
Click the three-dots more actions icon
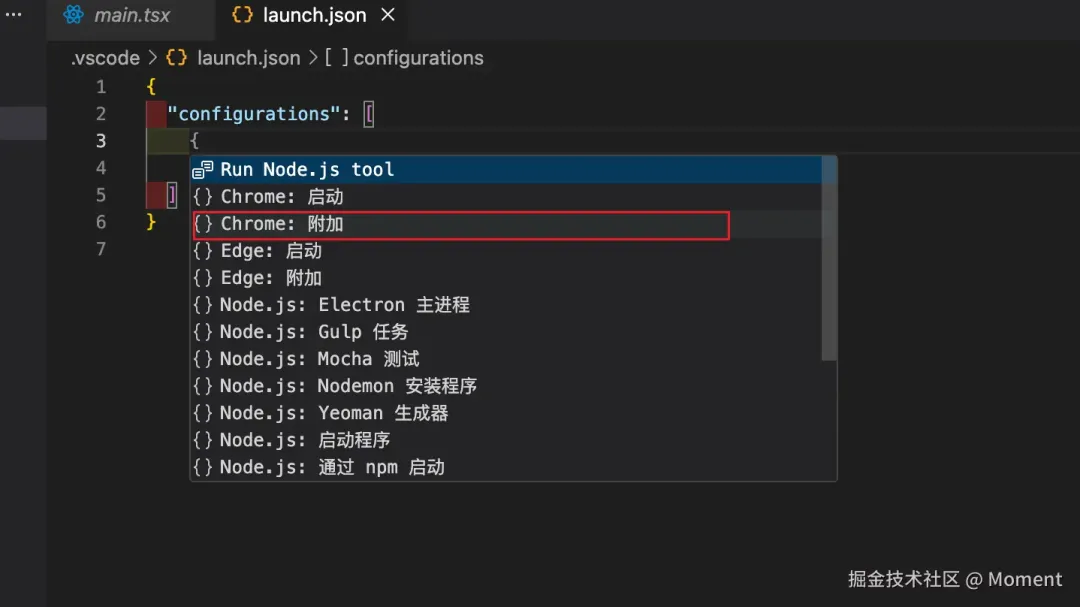pos(13,14)
